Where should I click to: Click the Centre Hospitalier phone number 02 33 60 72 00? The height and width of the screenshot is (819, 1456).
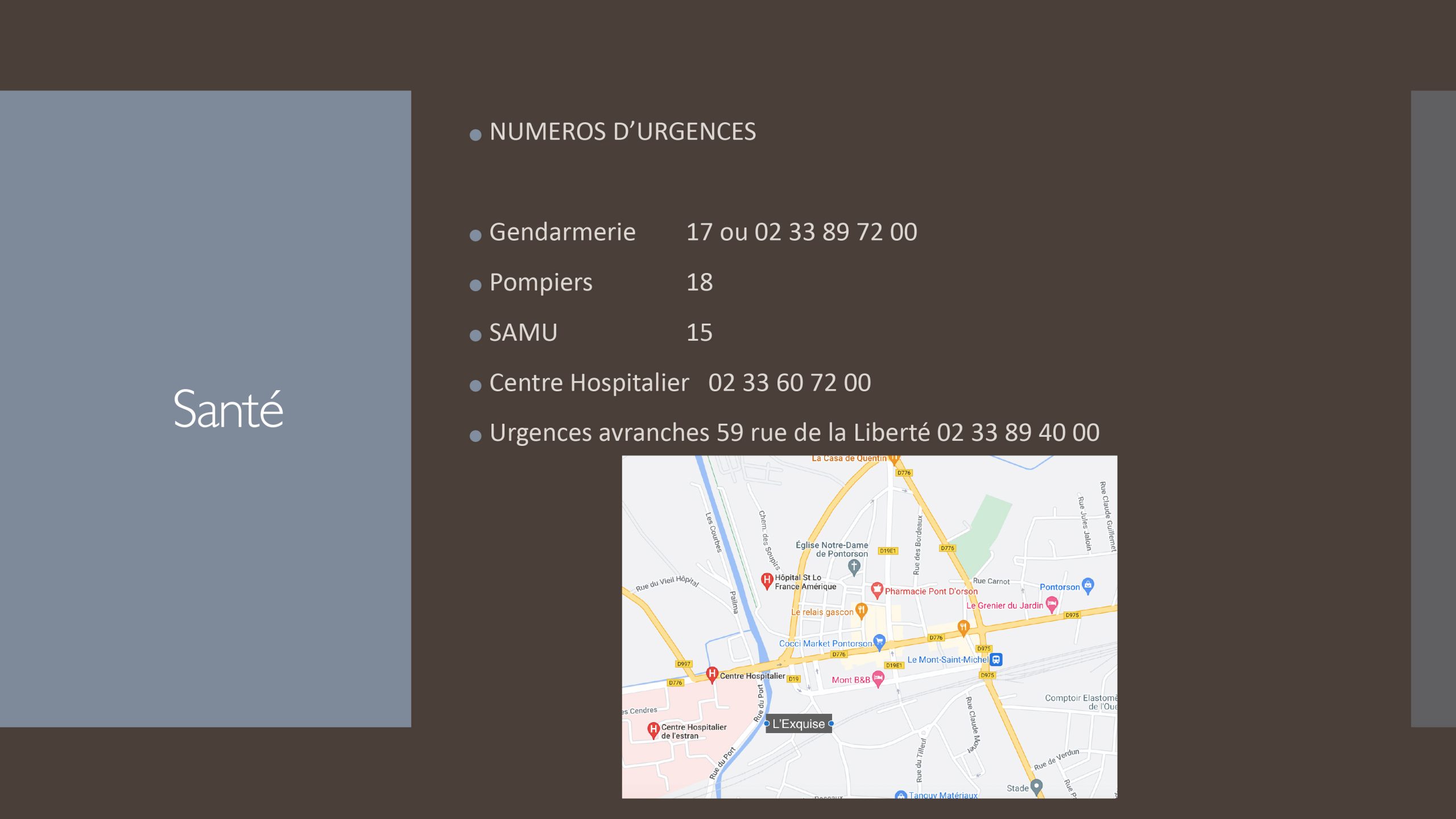click(789, 383)
